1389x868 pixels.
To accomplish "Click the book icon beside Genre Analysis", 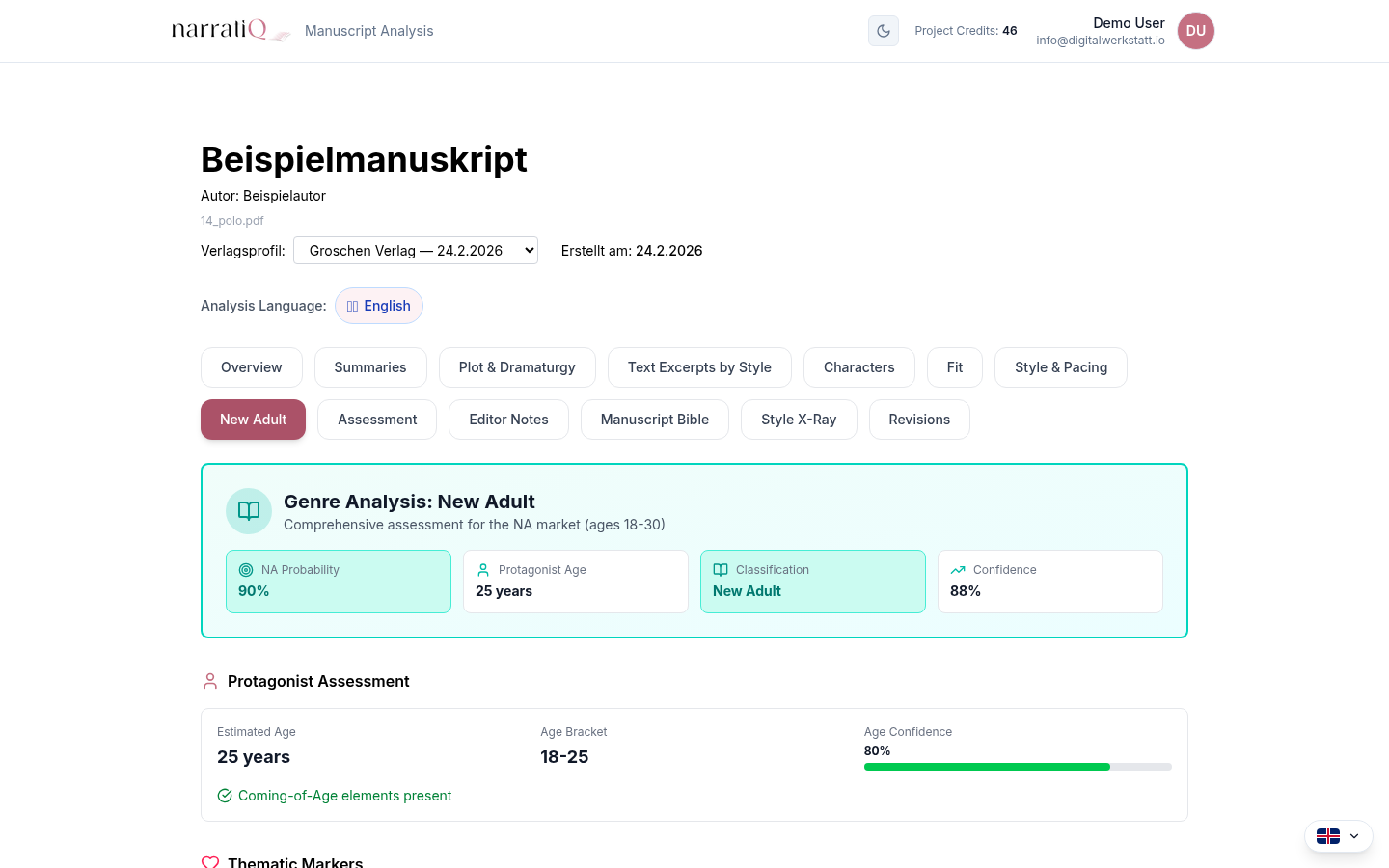I will coord(249,511).
